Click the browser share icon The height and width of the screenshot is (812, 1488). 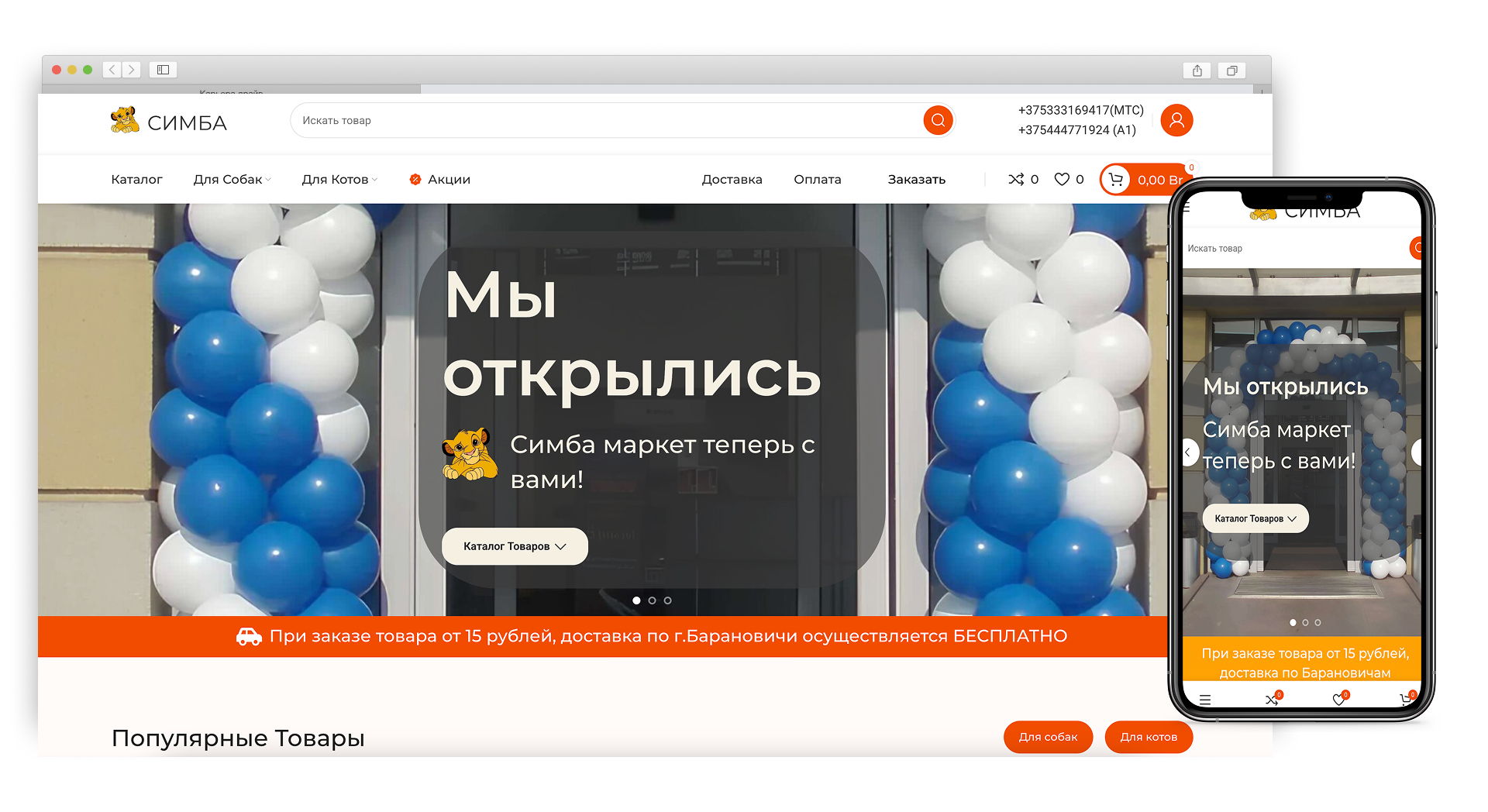(x=1197, y=71)
